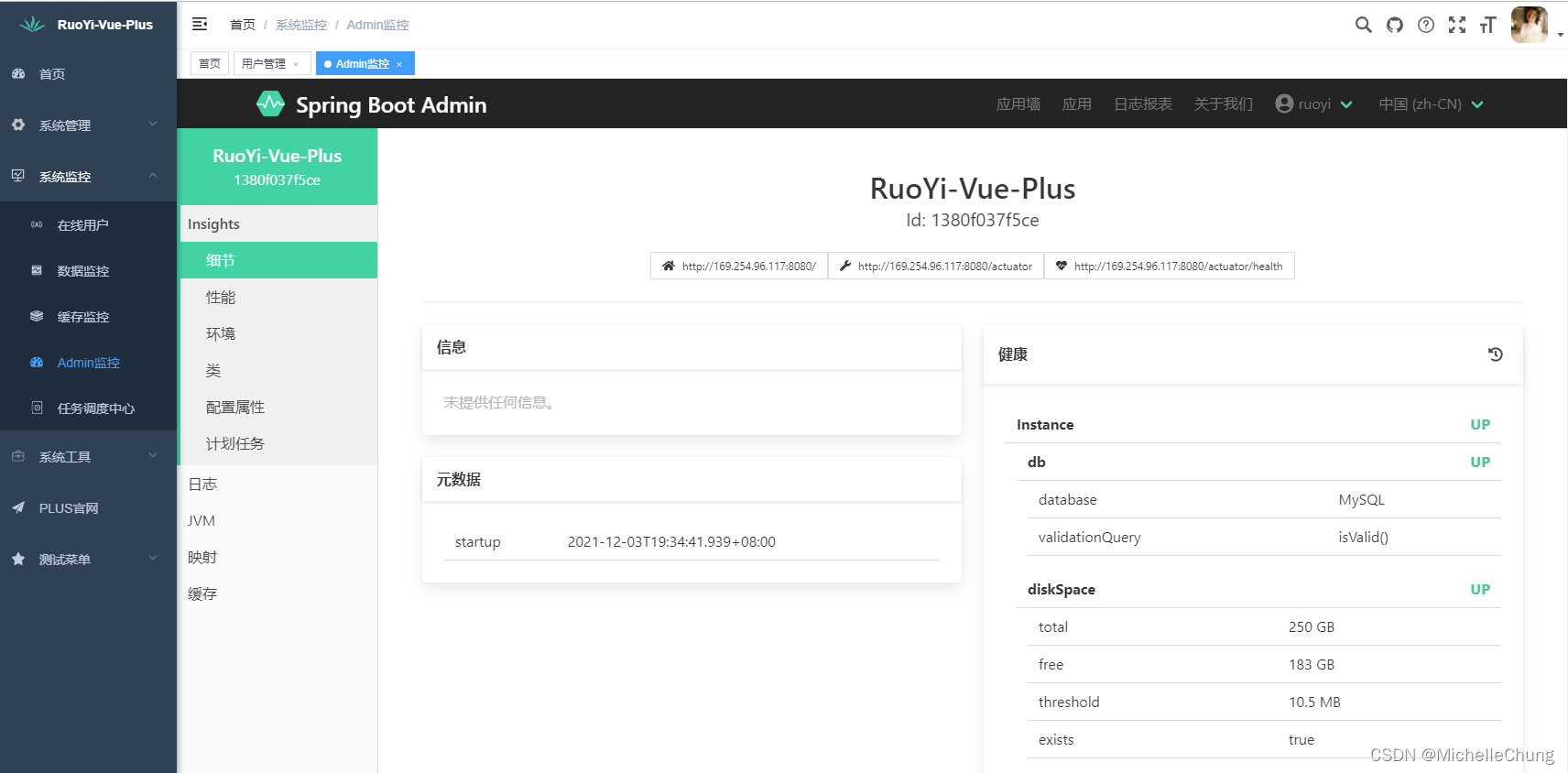
Task: Click the RuoYi-Vue-Plus logo icon
Action: click(x=32, y=25)
